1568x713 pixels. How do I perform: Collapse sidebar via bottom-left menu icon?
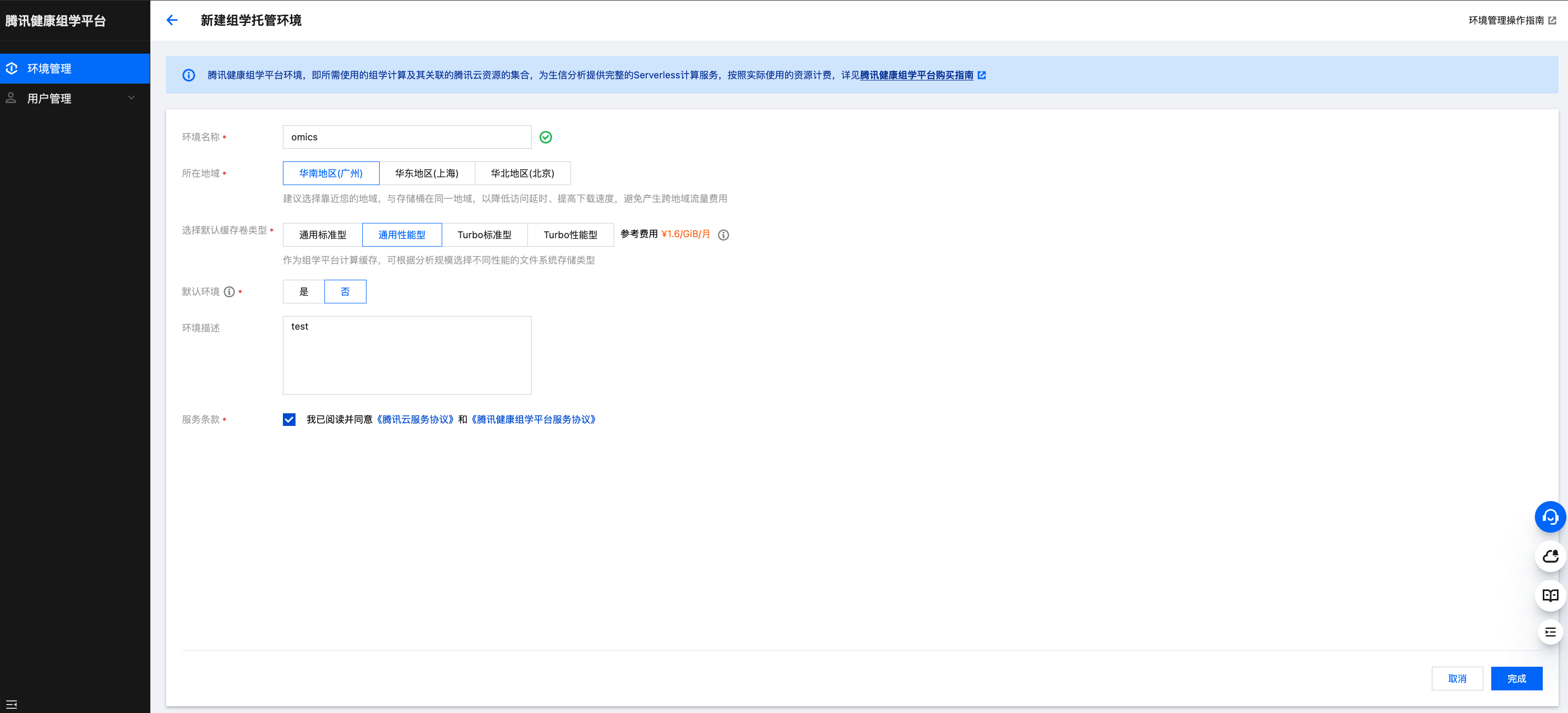pyautogui.click(x=12, y=704)
